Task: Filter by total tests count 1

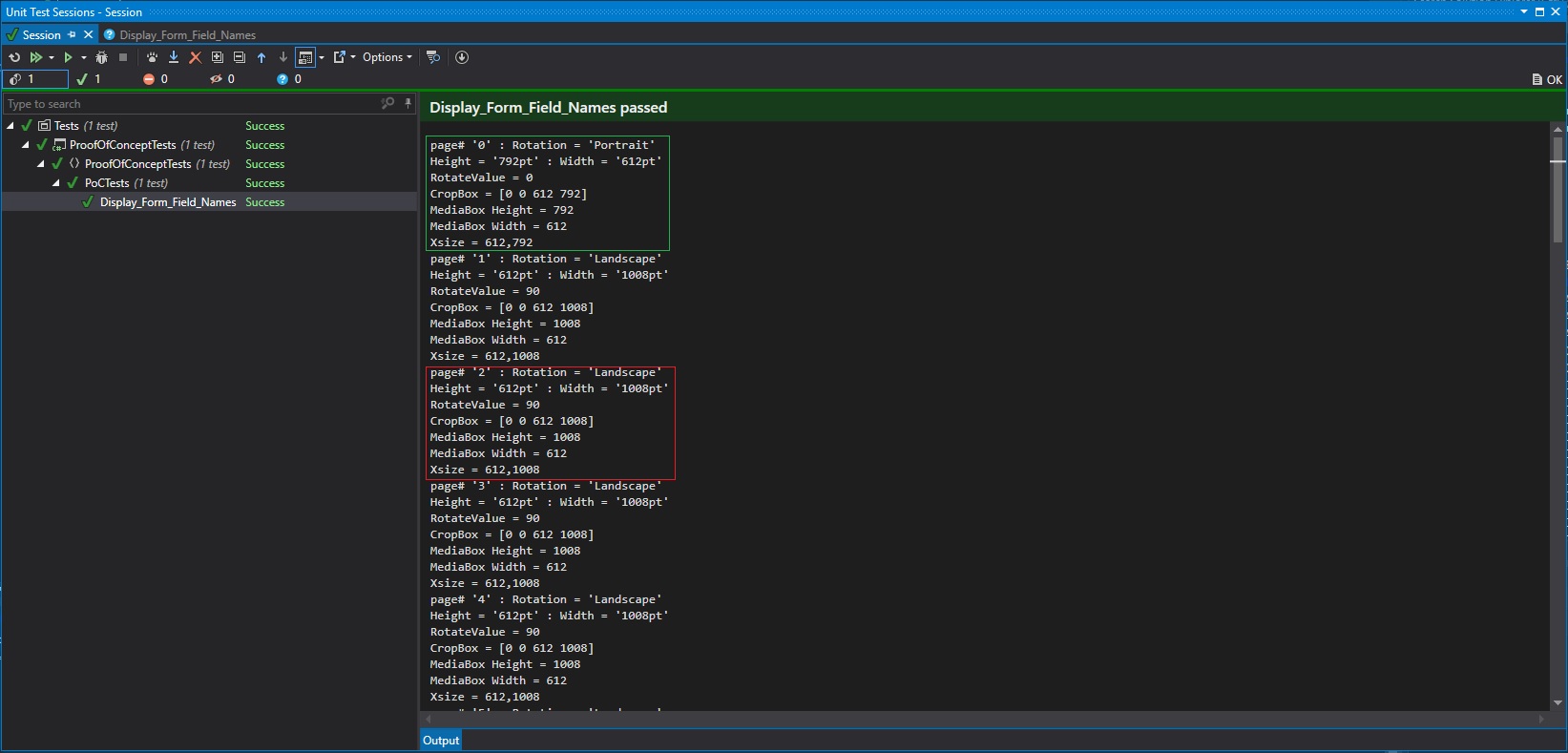Action: pos(34,79)
